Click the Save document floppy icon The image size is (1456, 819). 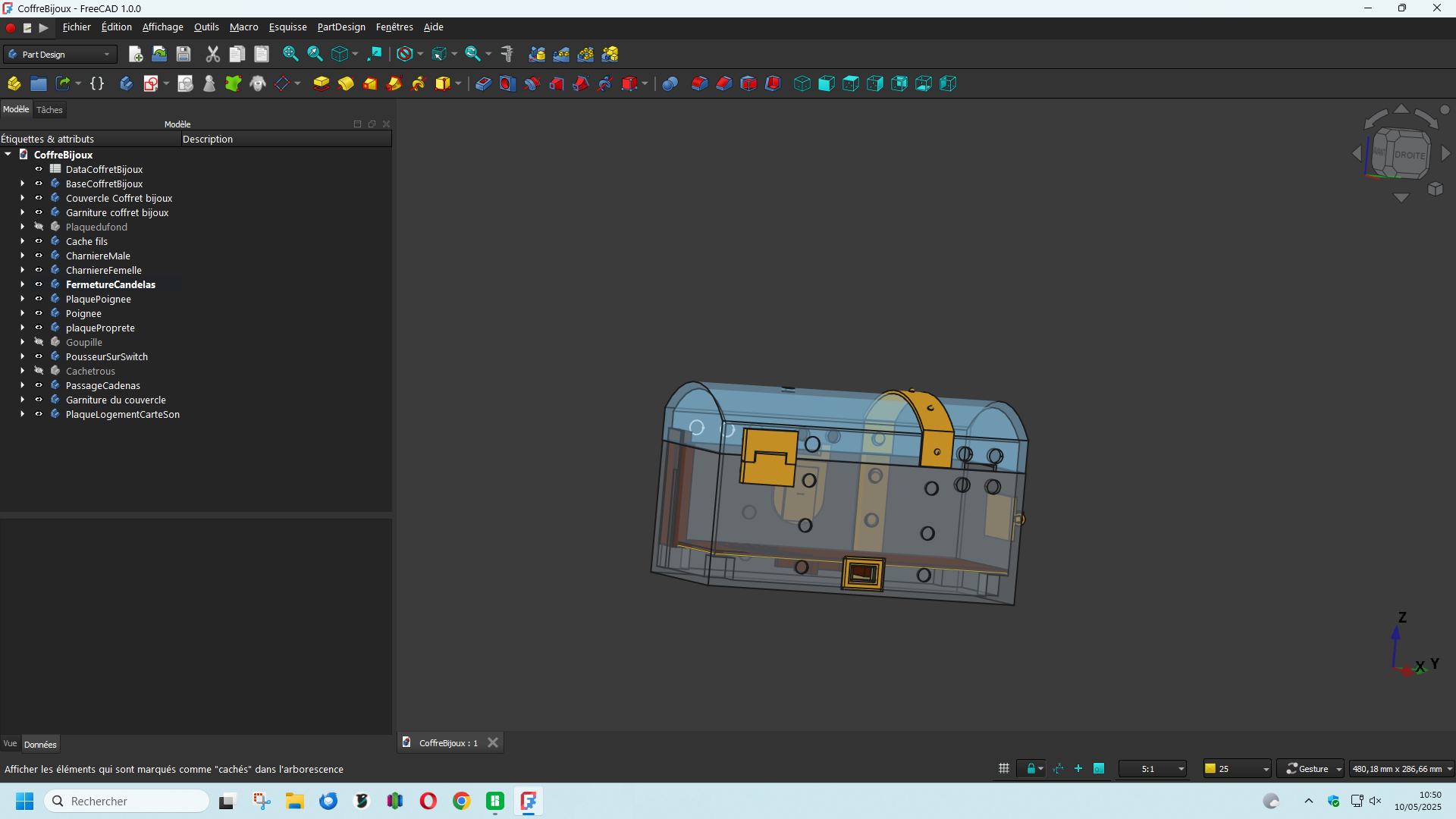(183, 54)
